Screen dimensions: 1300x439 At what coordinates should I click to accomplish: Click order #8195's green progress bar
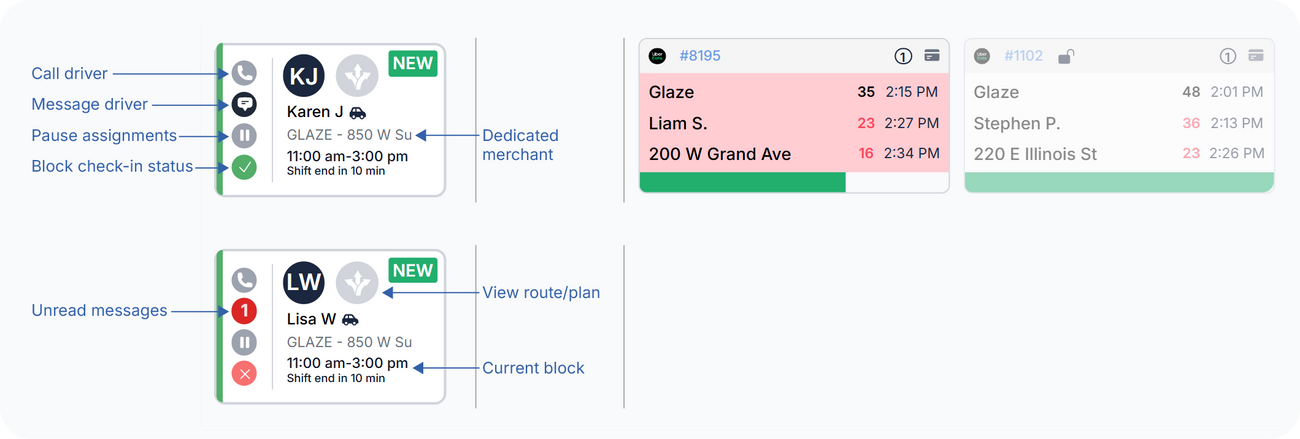(x=742, y=182)
